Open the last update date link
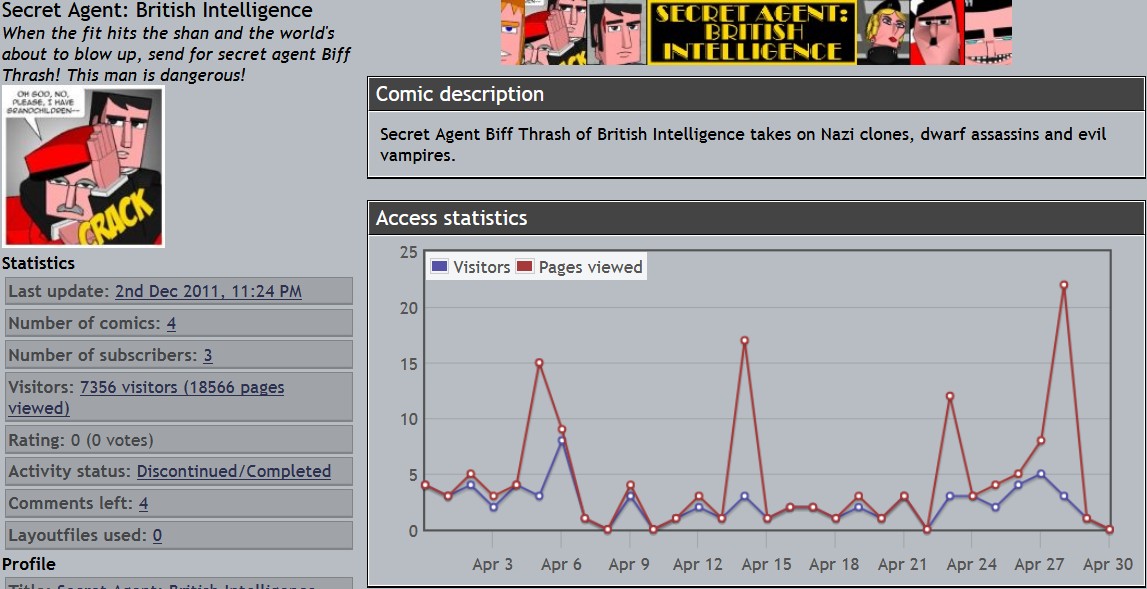 coord(208,292)
